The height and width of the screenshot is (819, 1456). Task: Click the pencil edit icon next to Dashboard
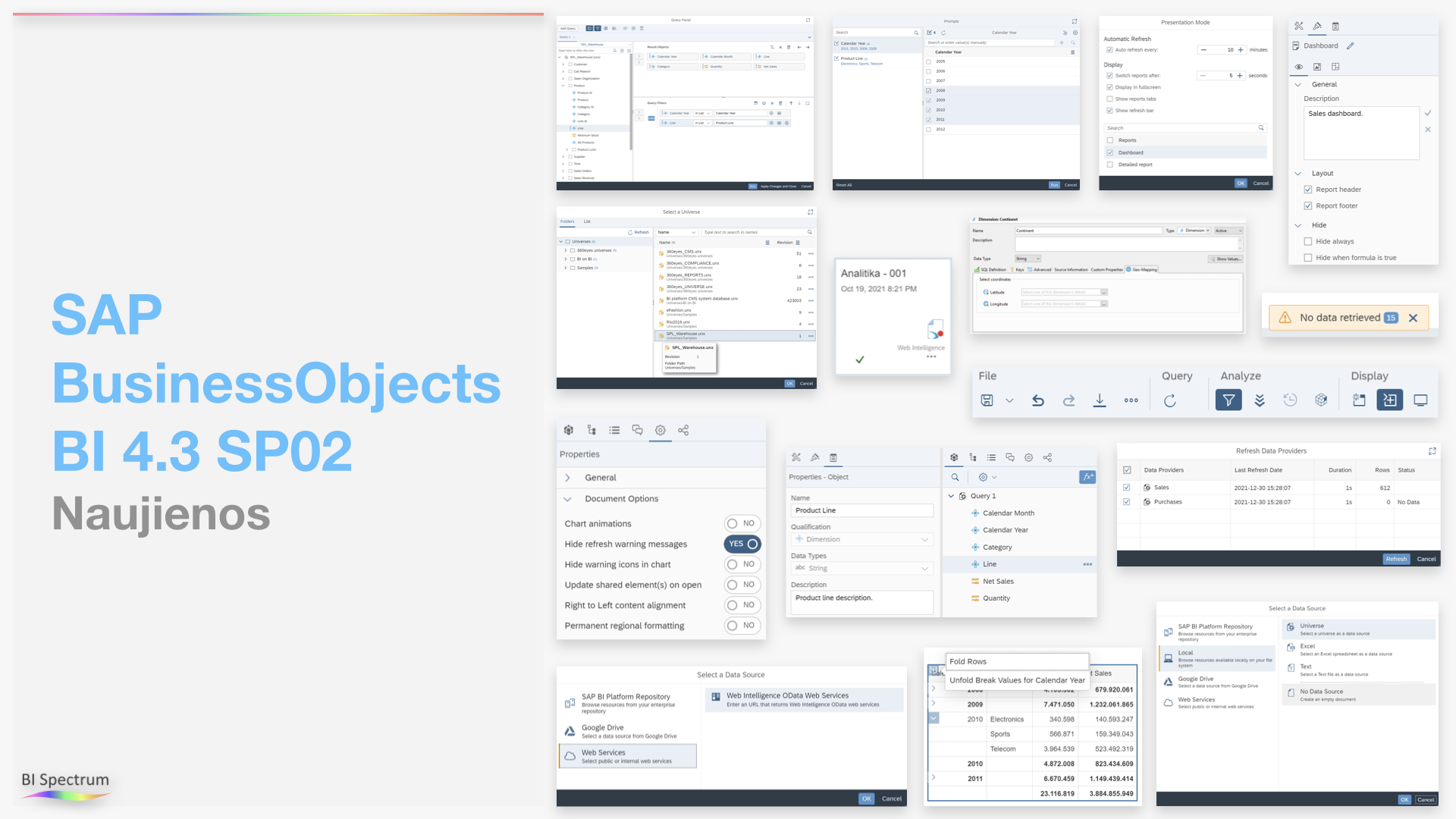pos(1351,45)
